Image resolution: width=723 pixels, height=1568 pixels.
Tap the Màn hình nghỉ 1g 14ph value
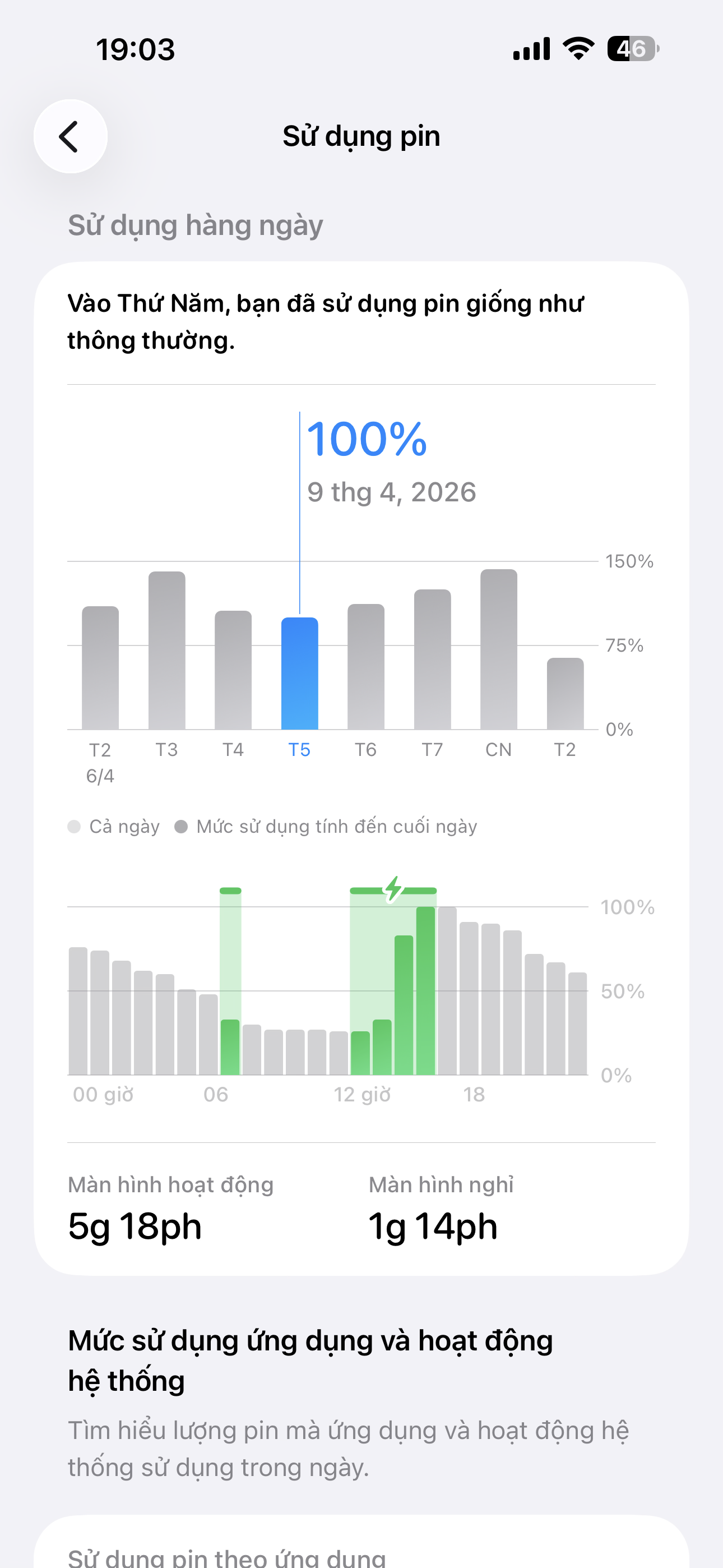433,1225
